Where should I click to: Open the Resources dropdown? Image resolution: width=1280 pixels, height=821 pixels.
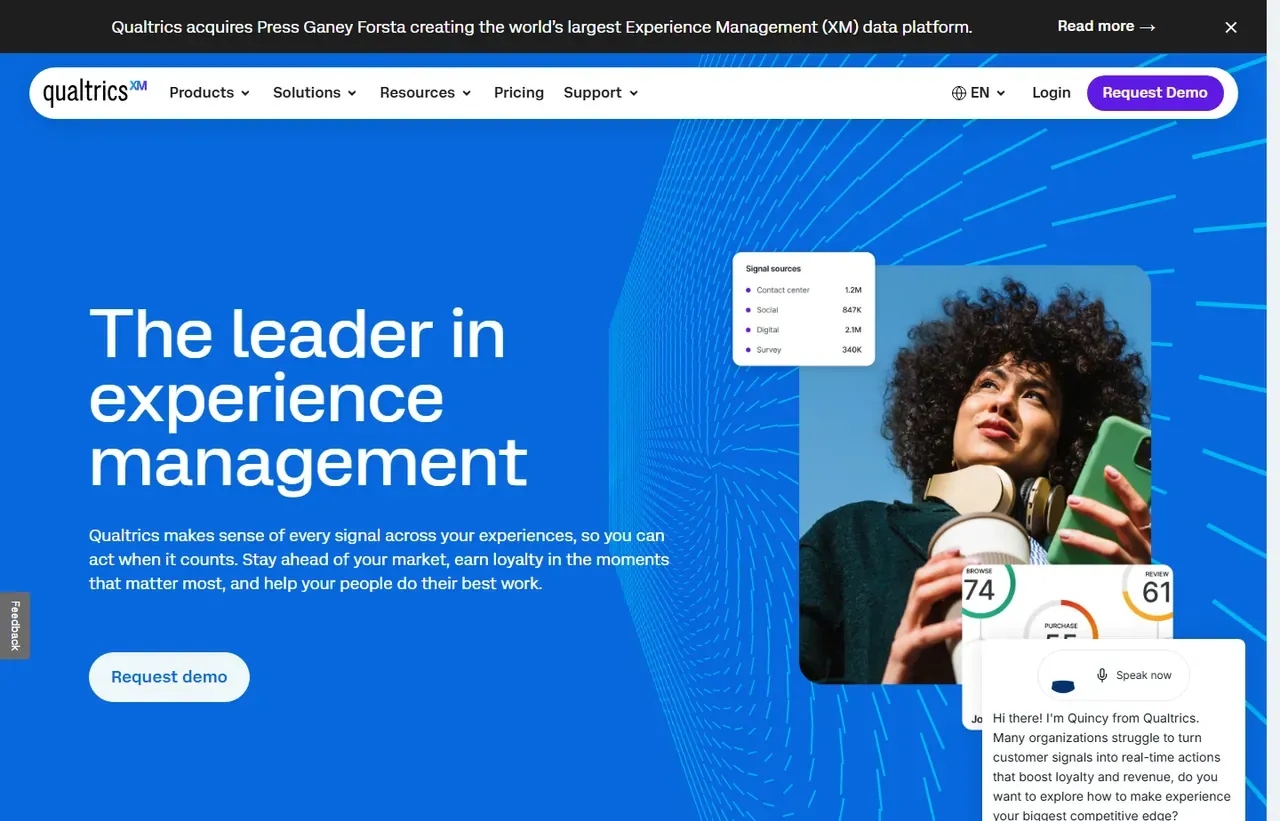(x=425, y=92)
